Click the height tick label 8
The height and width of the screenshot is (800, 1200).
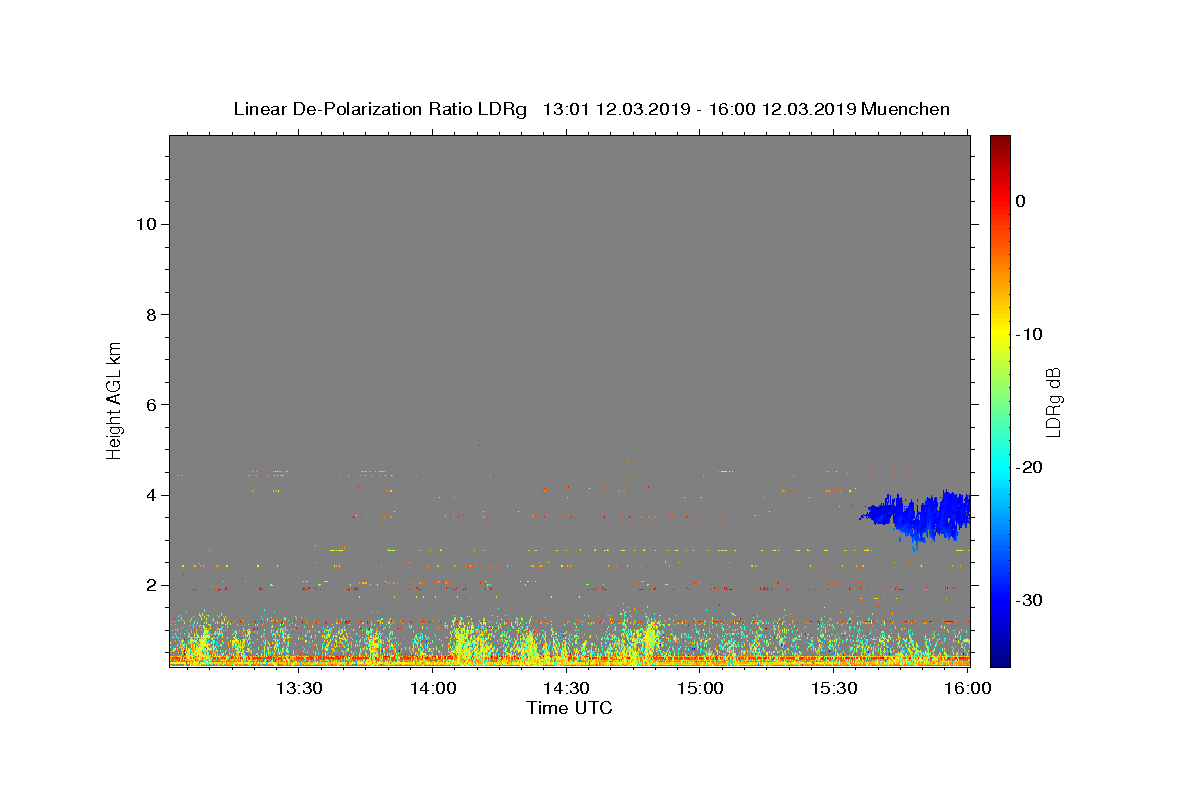[150, 314]
